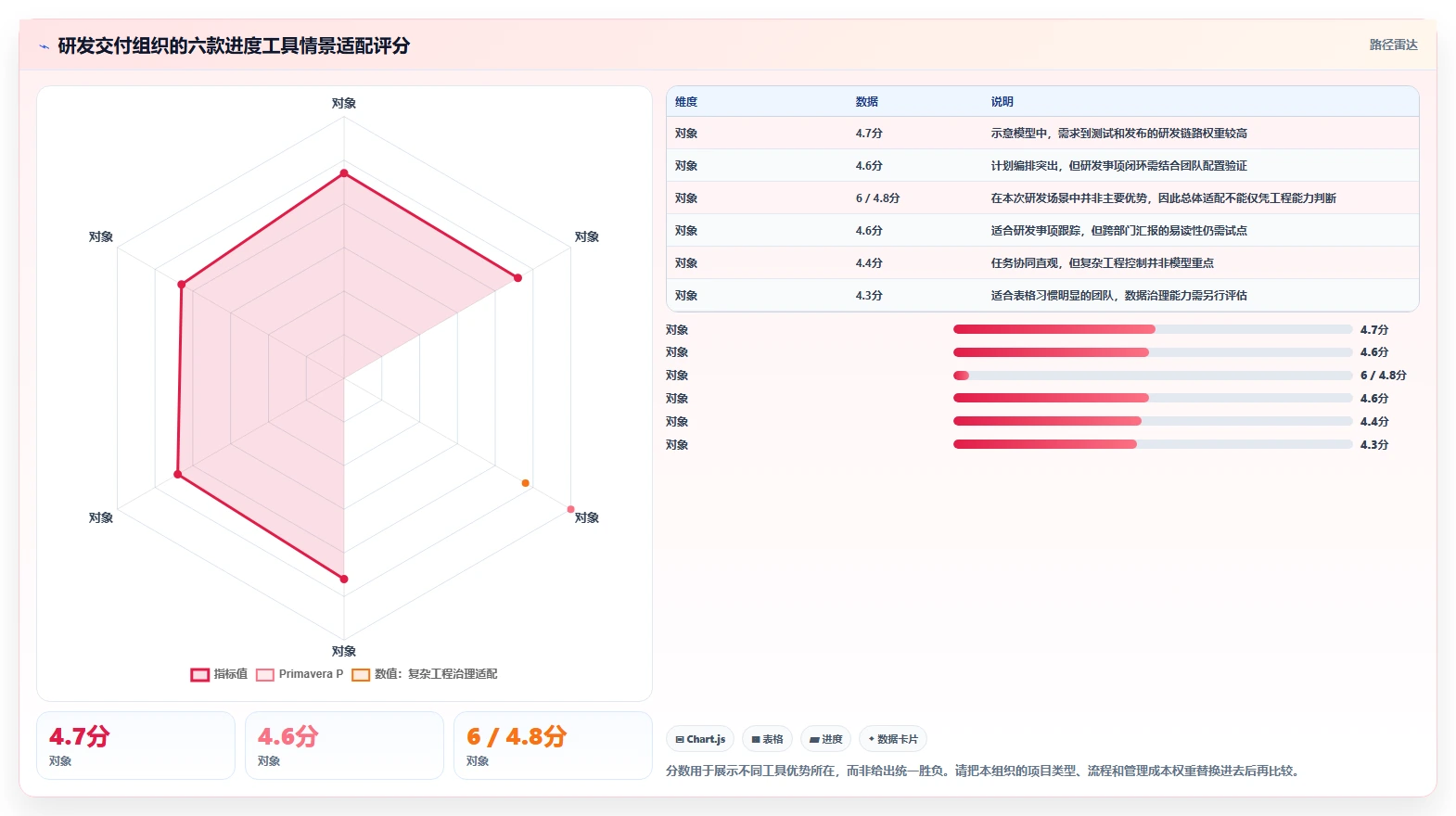Click the 4.7分 value next to the progress bar

click(x=1374, y=330)
